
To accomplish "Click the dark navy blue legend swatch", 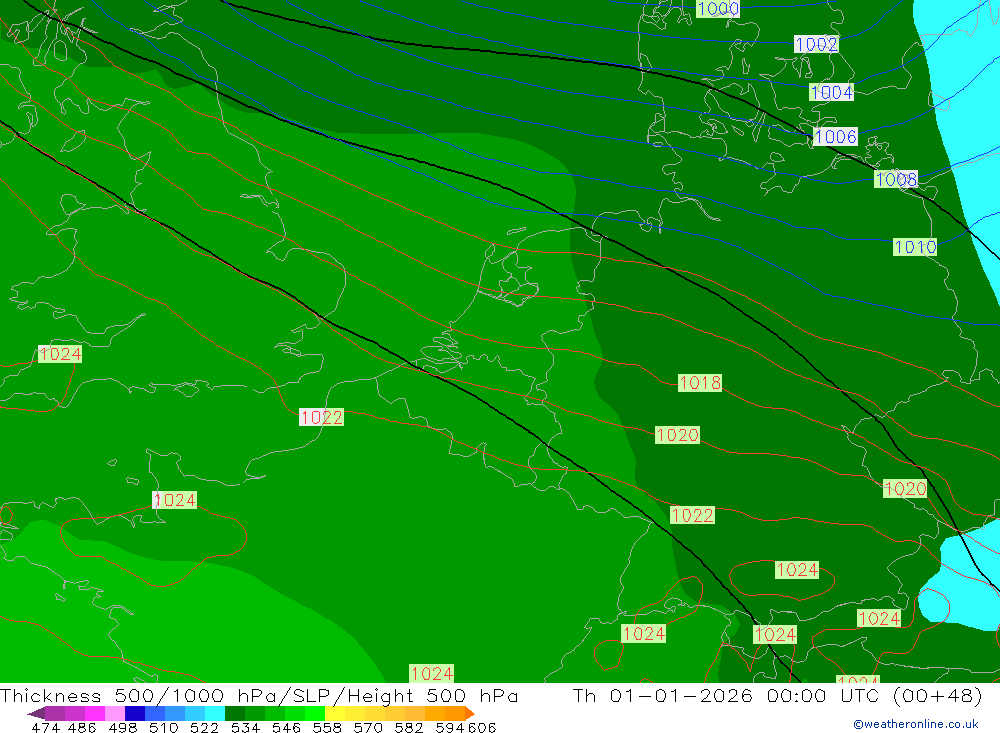I will pos(135,713).
